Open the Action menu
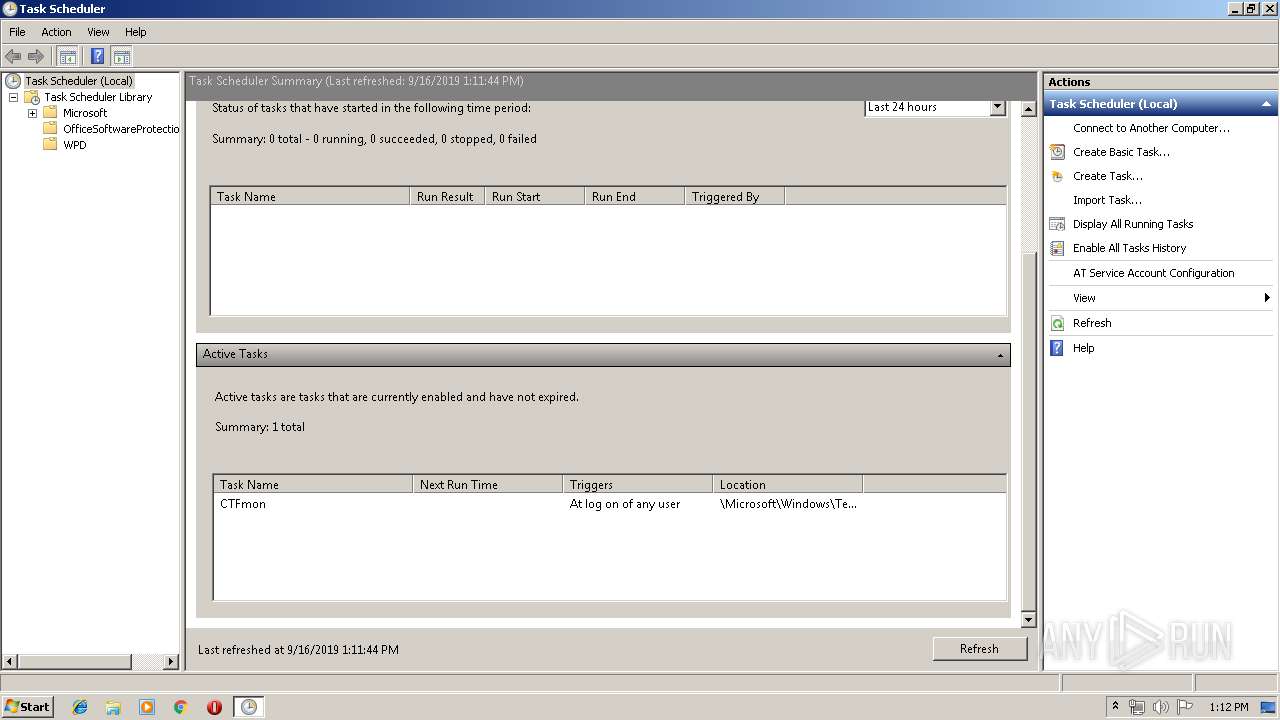 point(56,32)
